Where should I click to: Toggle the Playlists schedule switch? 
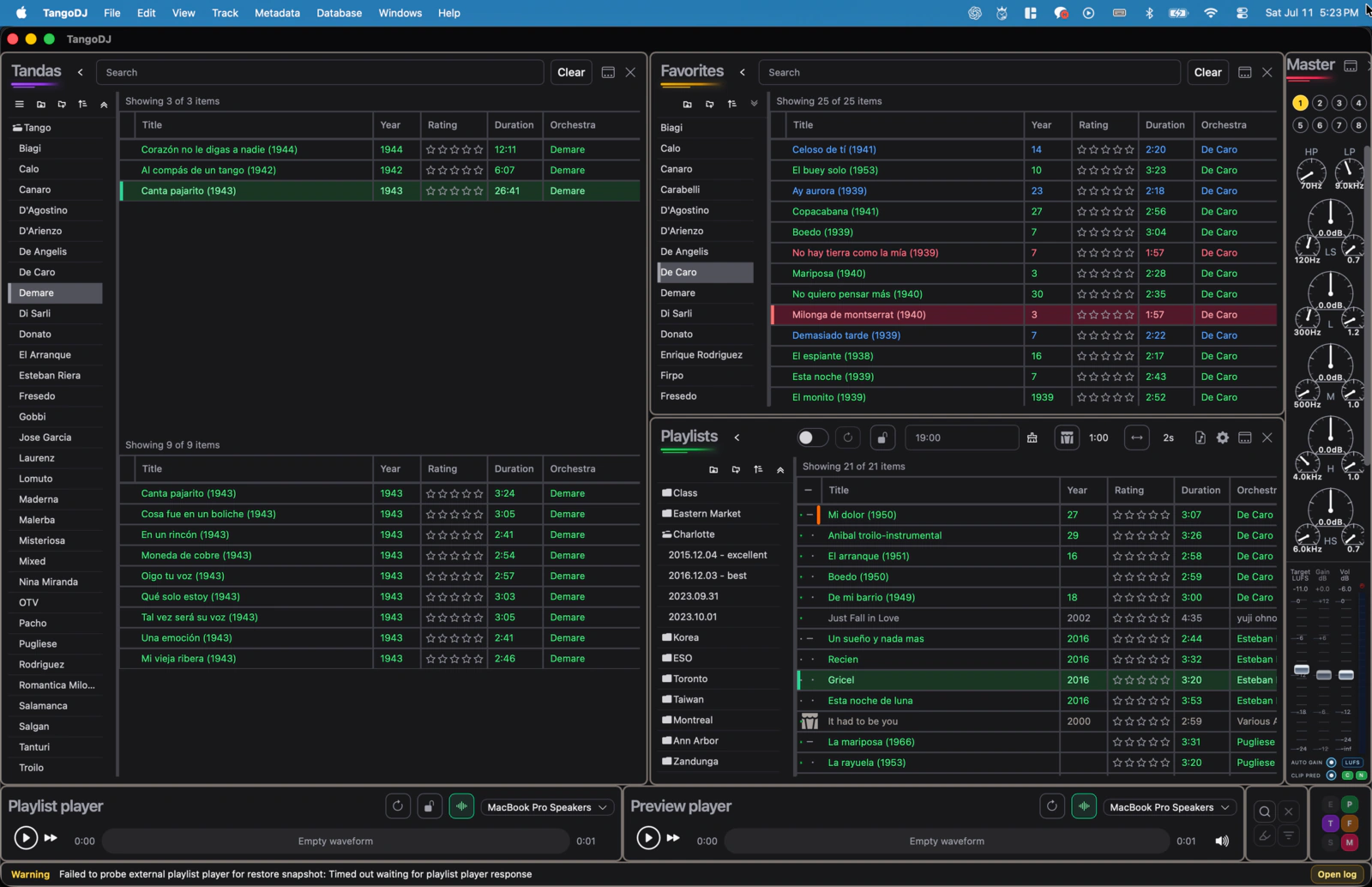click(811, 437)
